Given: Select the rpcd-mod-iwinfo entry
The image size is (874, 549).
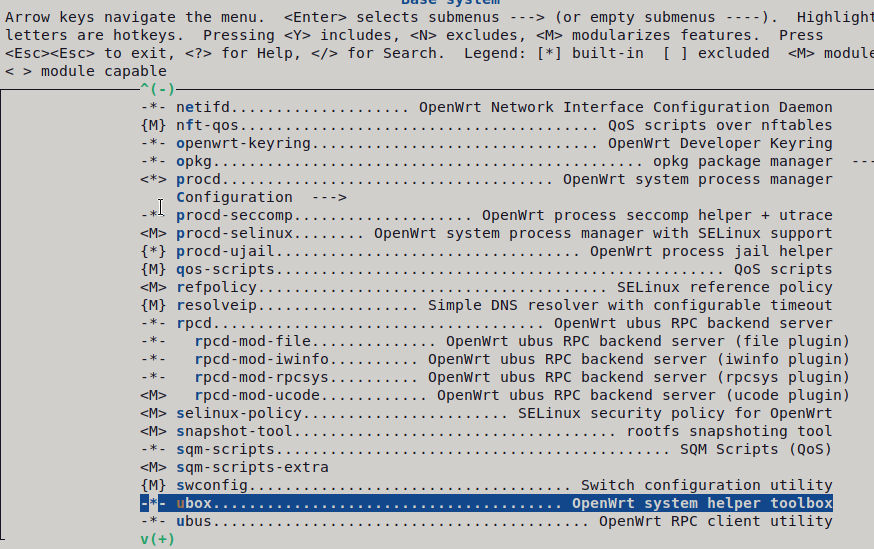Looking at the screenshot, I should point(522,359).
